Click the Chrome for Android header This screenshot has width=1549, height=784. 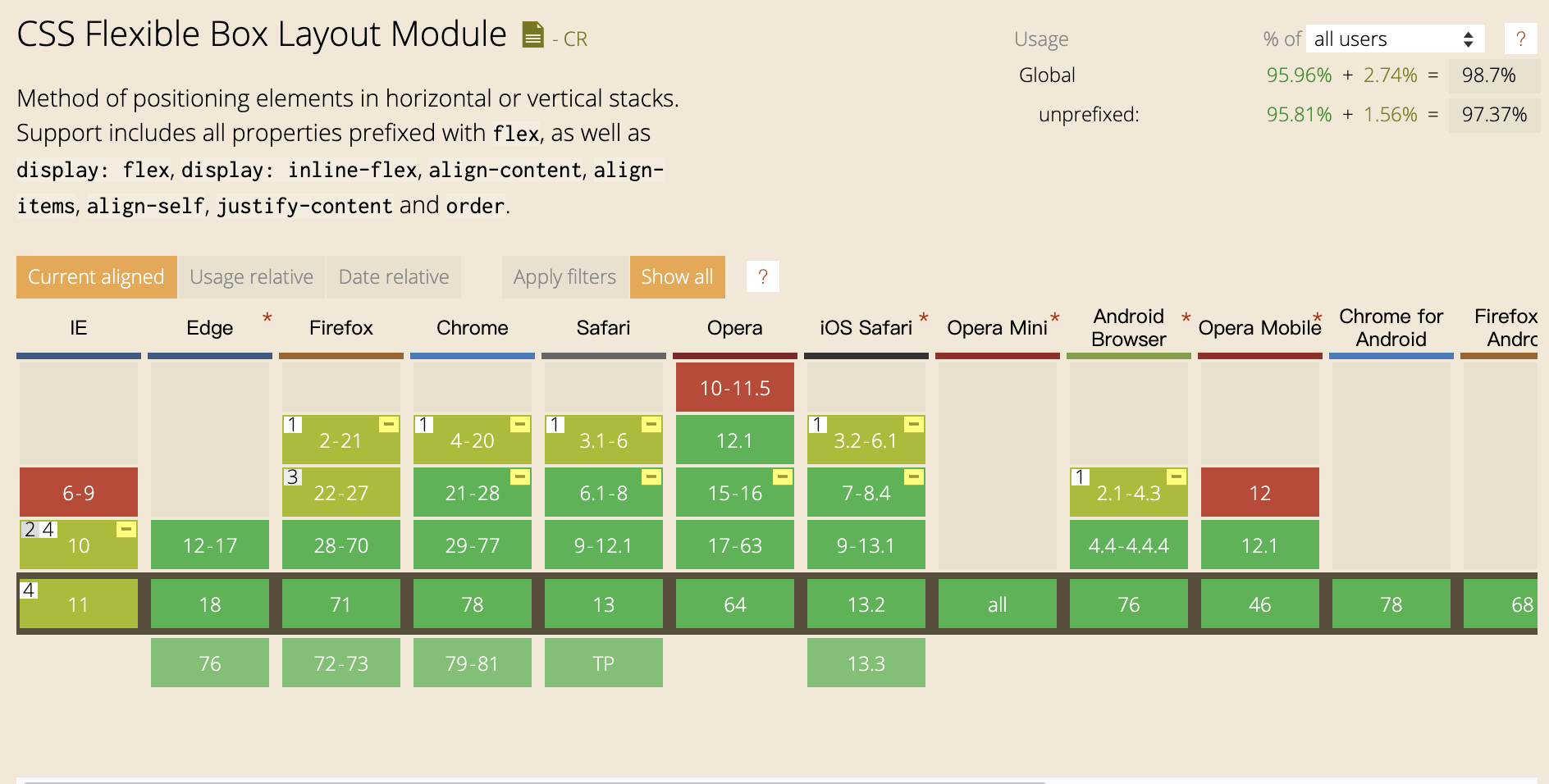coord(1391,328)
